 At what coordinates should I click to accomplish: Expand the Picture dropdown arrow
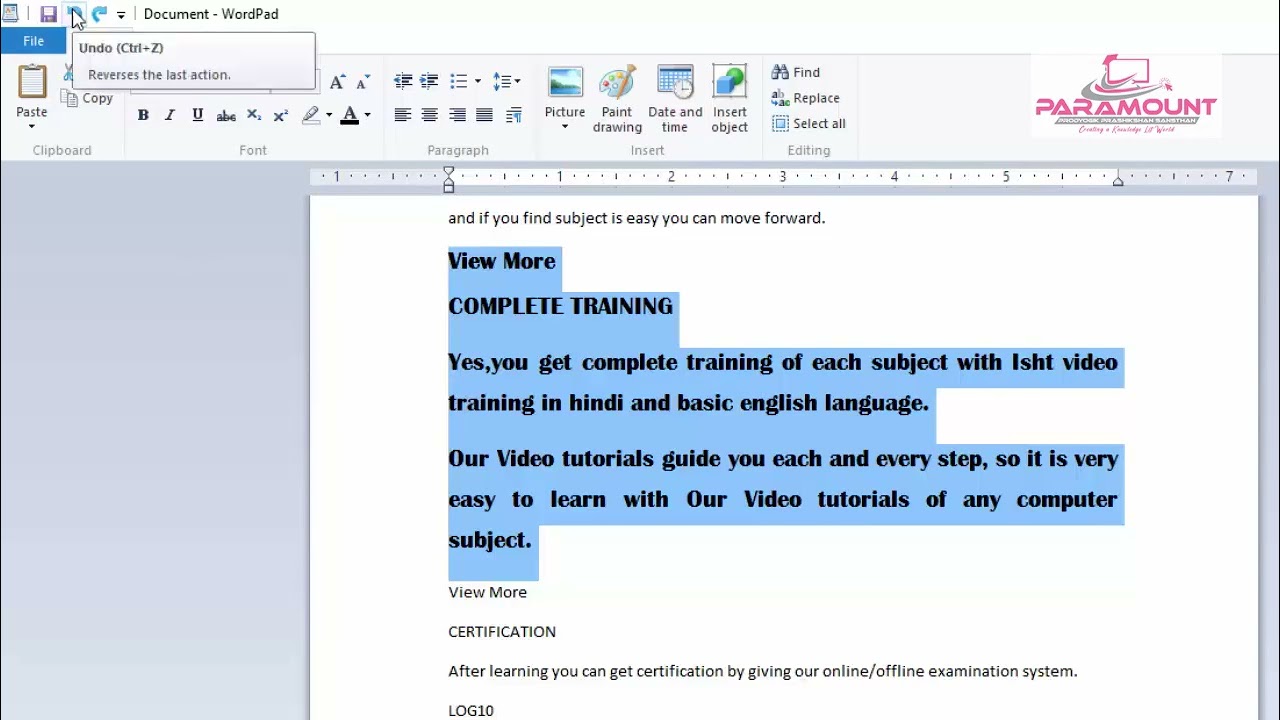pos(565,127)
